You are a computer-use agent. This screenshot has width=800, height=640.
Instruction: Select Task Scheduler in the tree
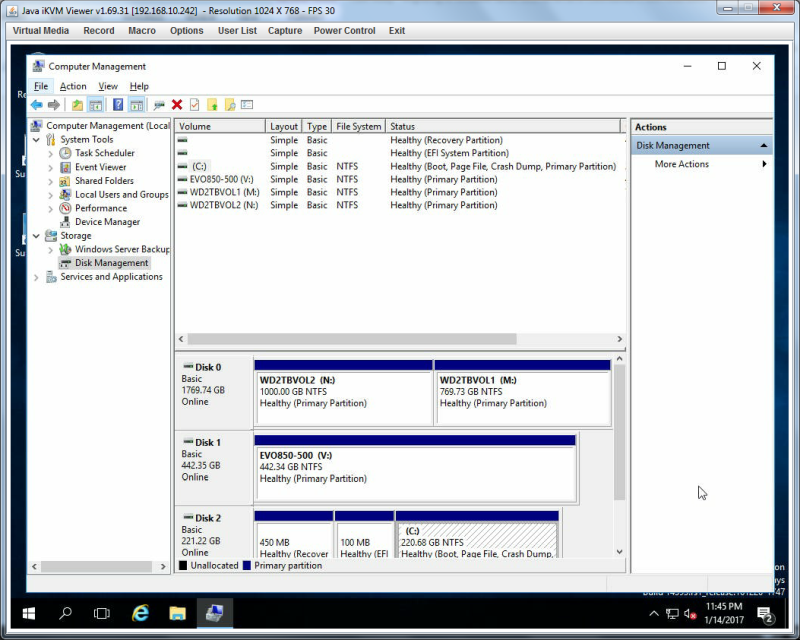(x=105, y=153)
